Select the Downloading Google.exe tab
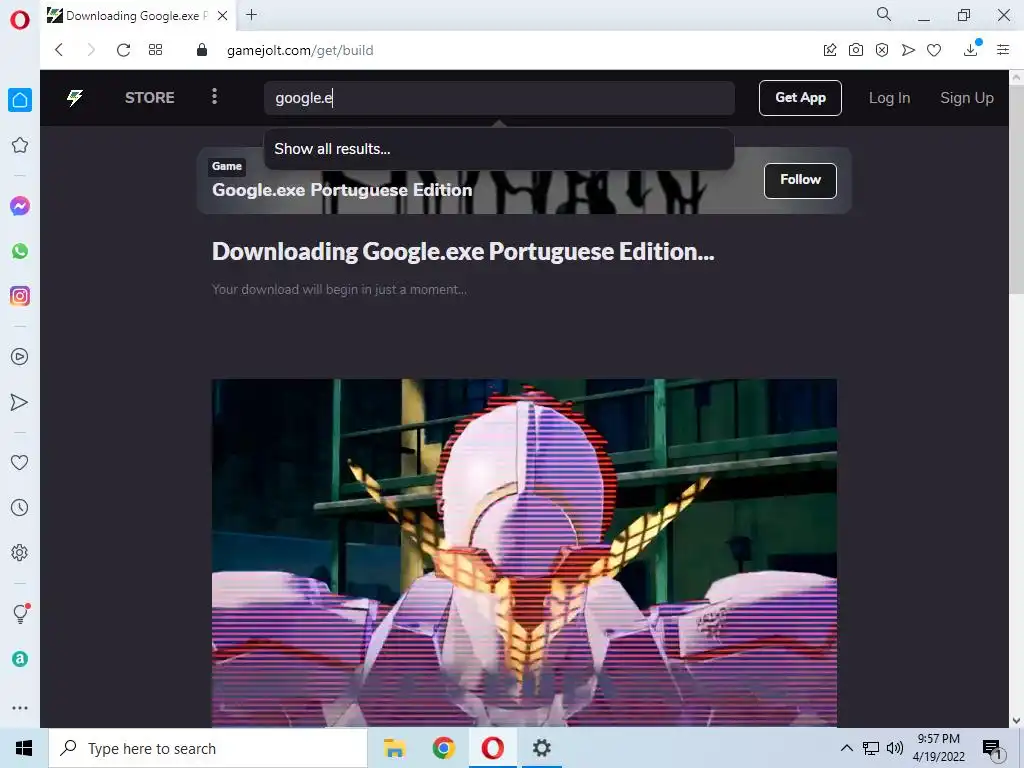The image size is (1024, 768). point(137,16)
